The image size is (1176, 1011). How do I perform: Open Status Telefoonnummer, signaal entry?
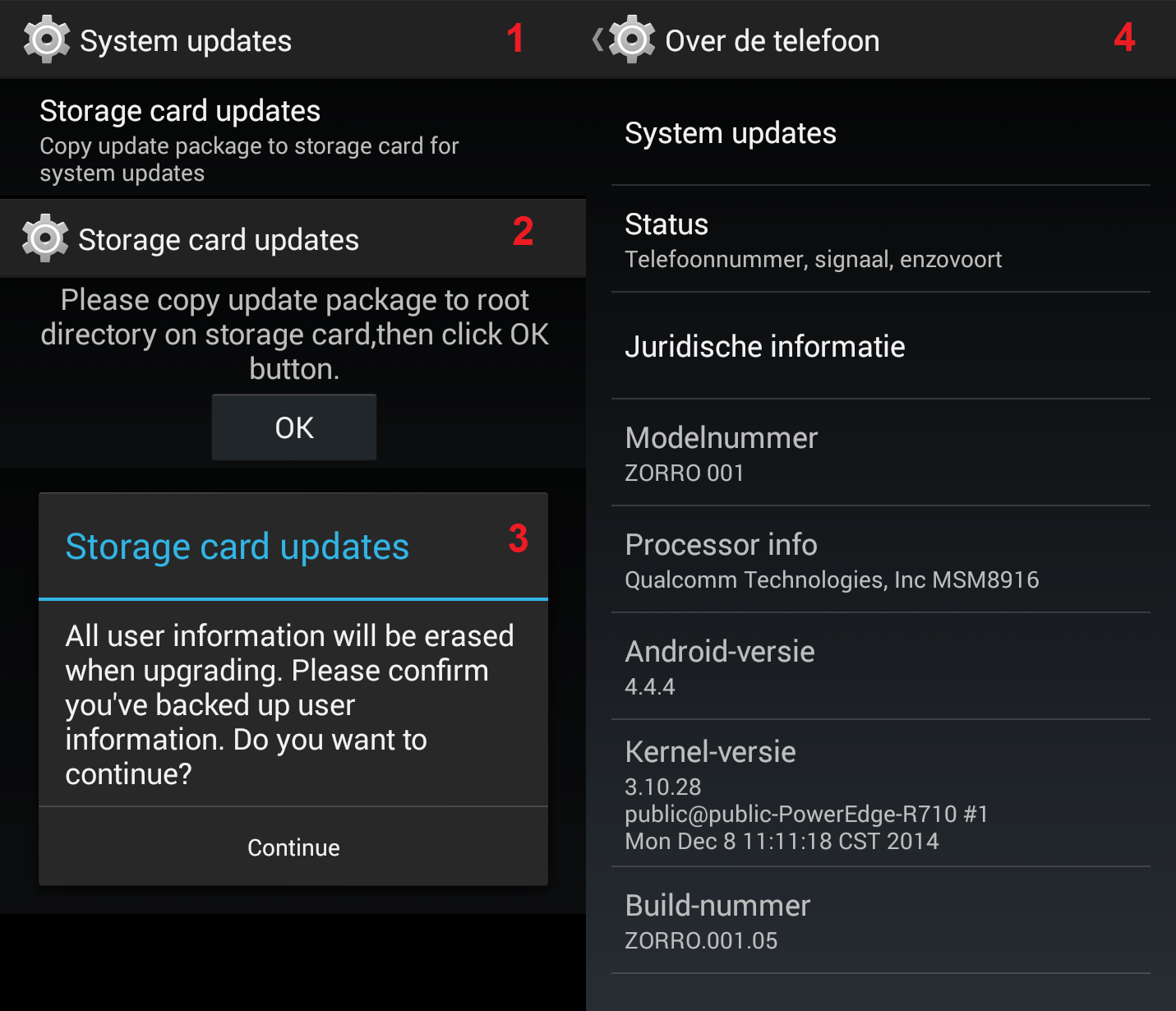point(881,239)
